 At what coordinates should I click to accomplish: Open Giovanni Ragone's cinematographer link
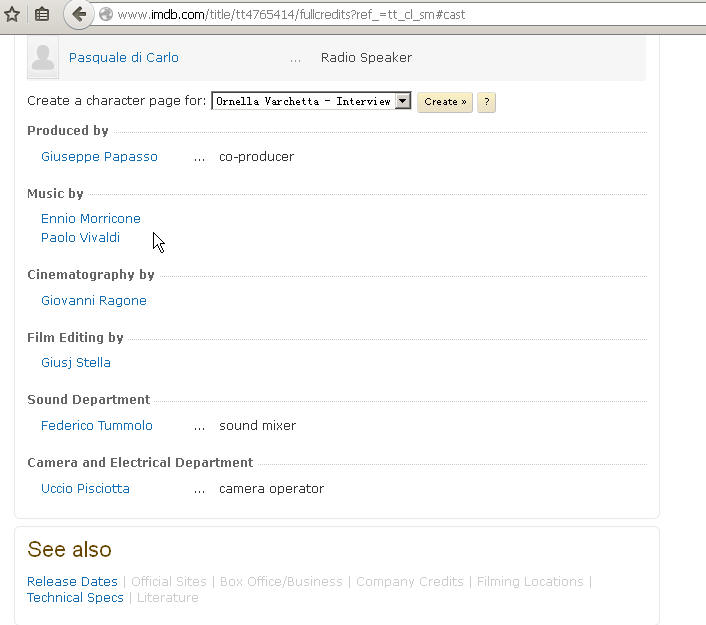click(94, 300)
